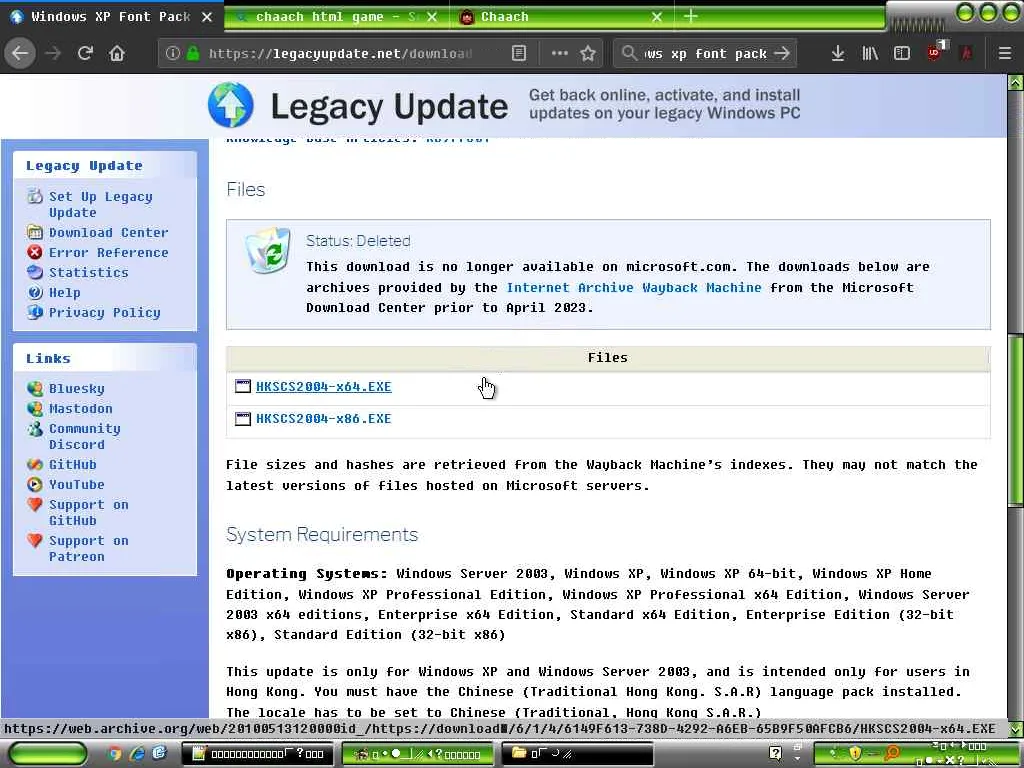Click the address bar URL field
The image size is (1024, 768).
(340, 53)
